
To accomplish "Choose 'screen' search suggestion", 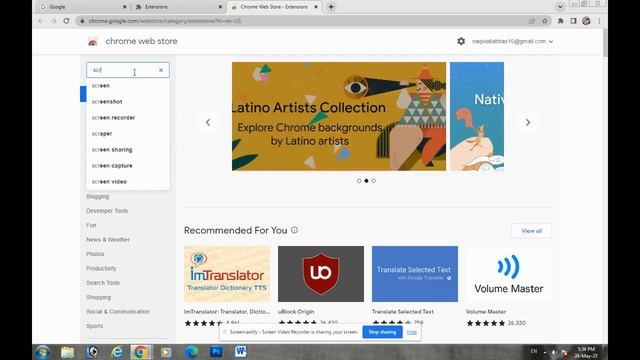I will [x=128, y=86].
